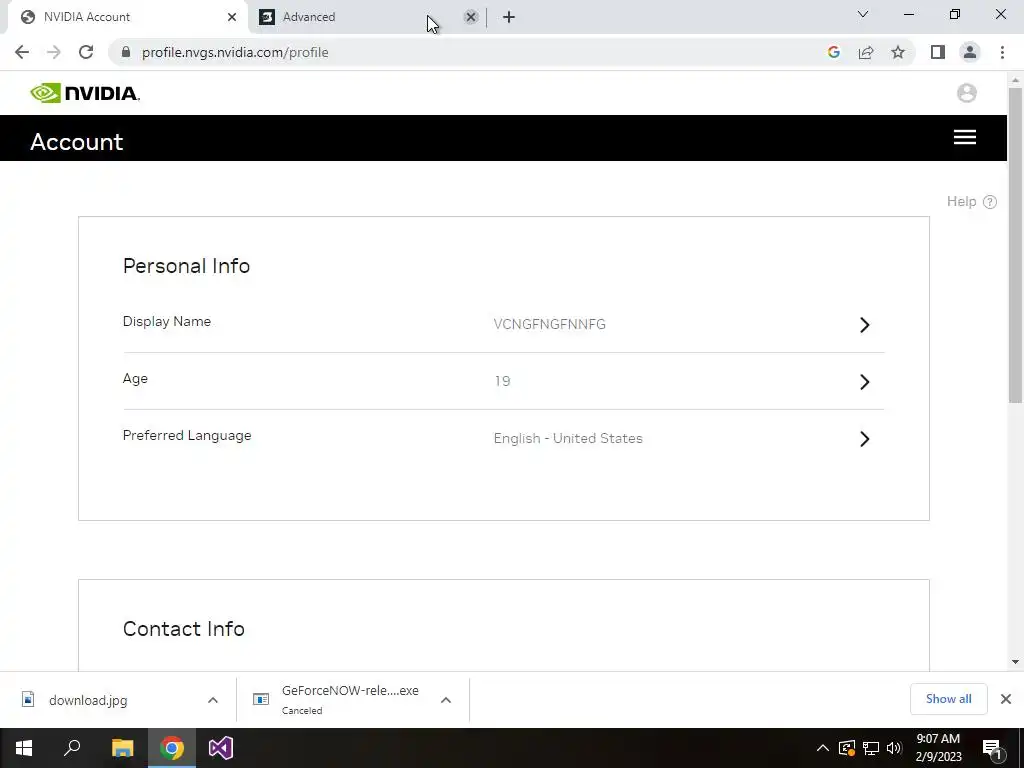Open the Chrome side panel
Image resolution: width=1024 pixels, height=768 pixels.
[x=938, y=52]
